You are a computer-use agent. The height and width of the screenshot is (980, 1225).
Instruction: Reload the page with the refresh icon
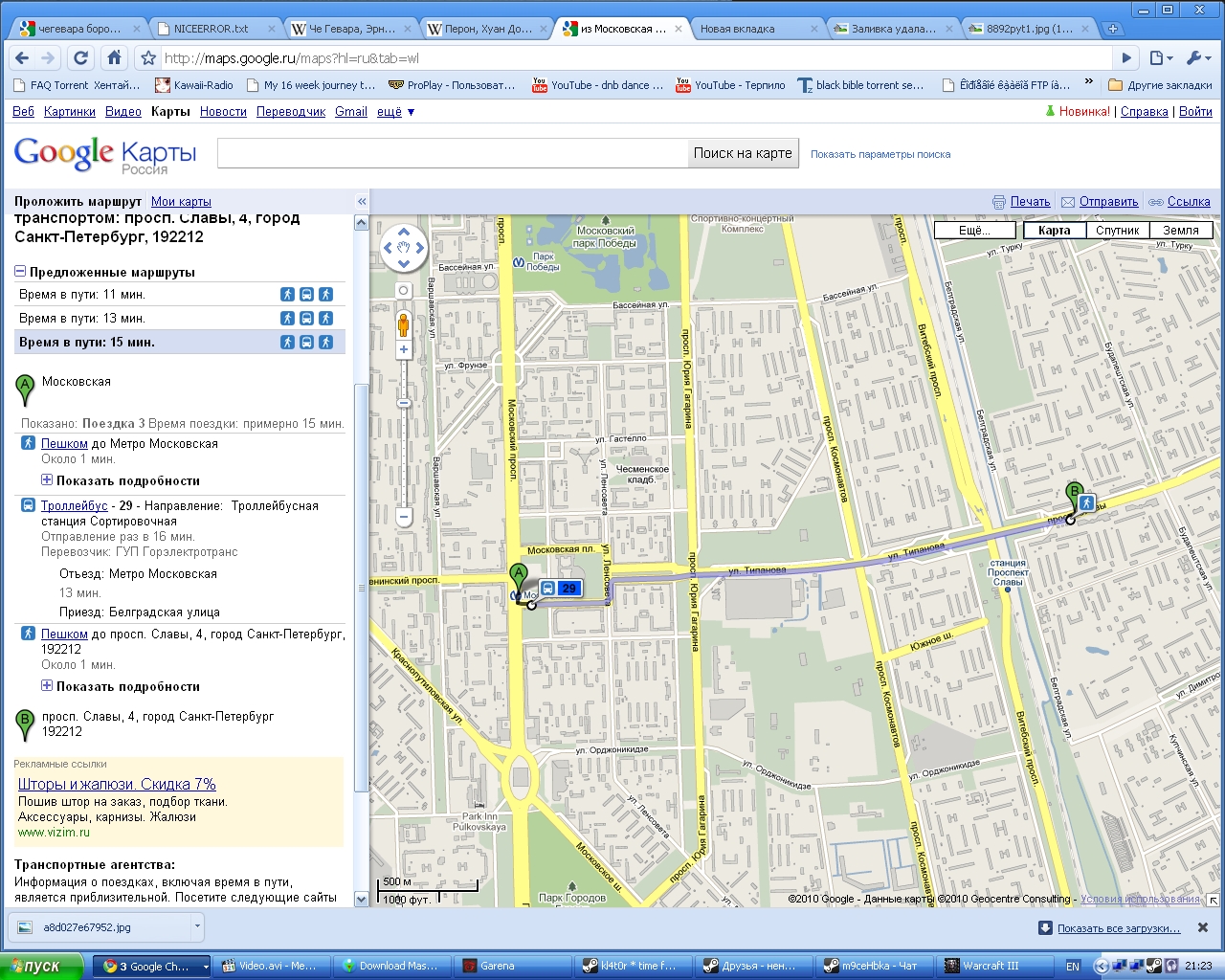pyautogui.click(x=81, y=58)
